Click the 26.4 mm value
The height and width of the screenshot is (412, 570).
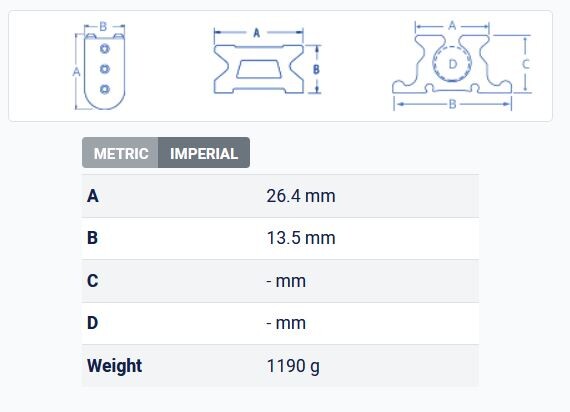(x=301, y=196)
